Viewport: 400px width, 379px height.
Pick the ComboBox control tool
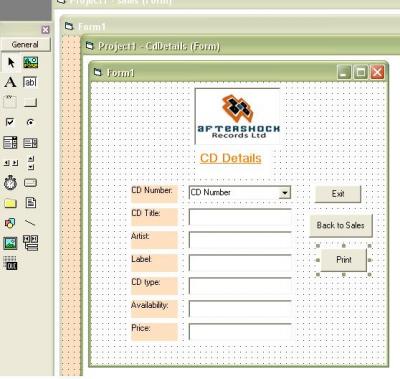coord(10,142)
